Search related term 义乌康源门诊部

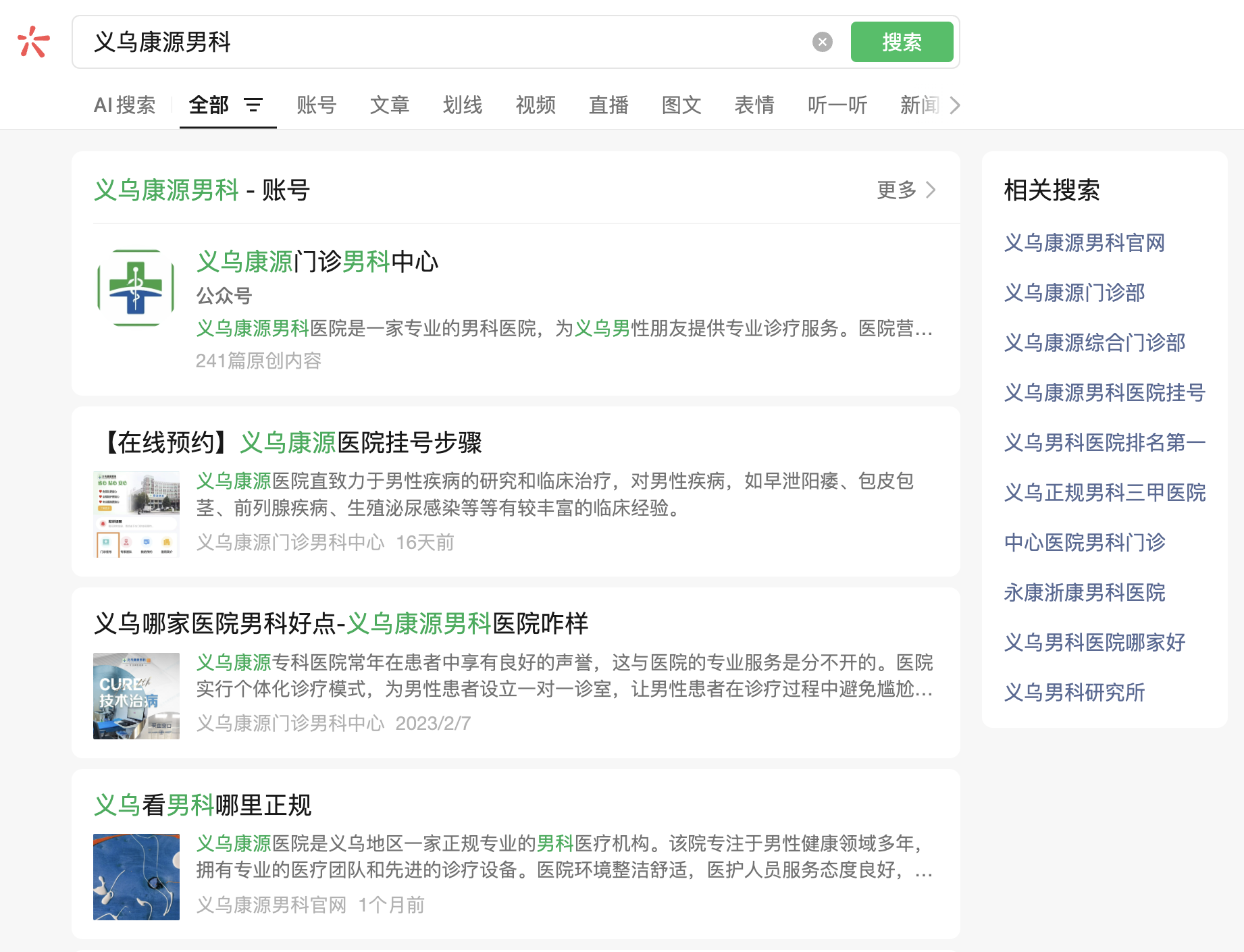click(x=1074, y=292)
